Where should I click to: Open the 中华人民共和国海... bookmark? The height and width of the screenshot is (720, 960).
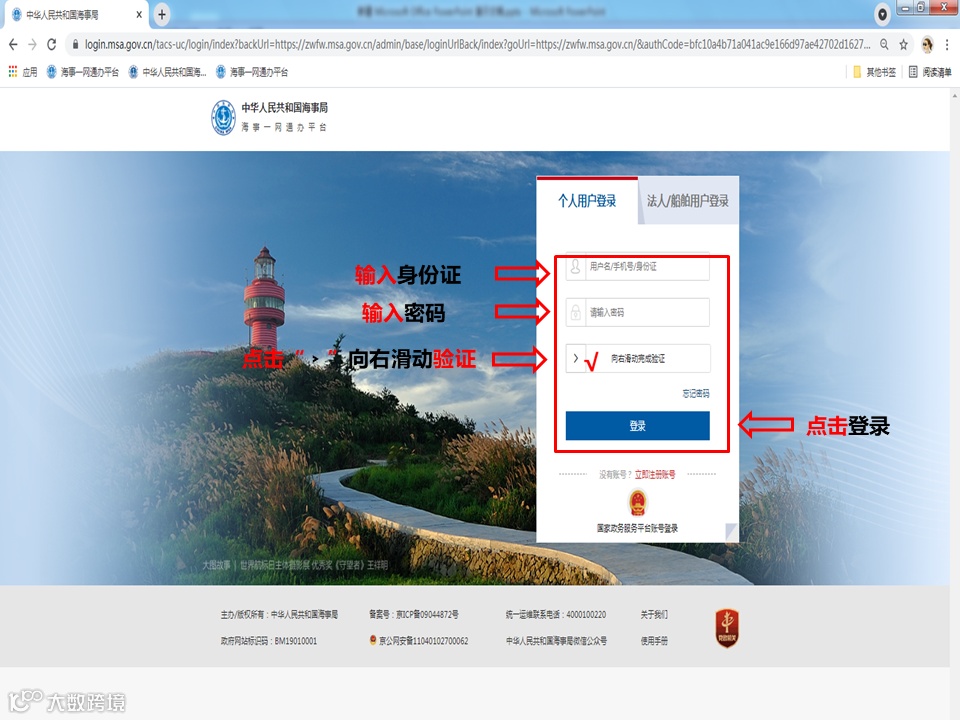pyautogui.click(x=167, y=72)
